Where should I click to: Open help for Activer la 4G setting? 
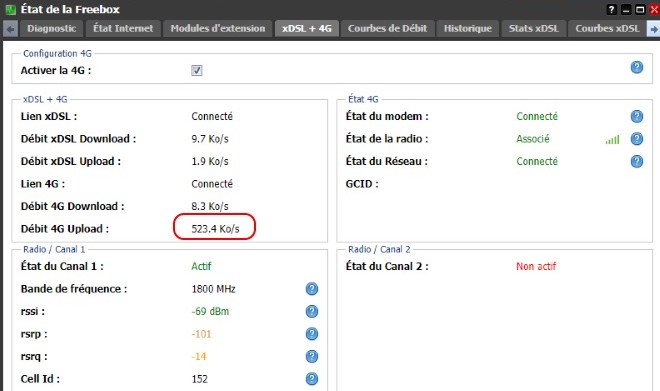(x=637, y=67)
